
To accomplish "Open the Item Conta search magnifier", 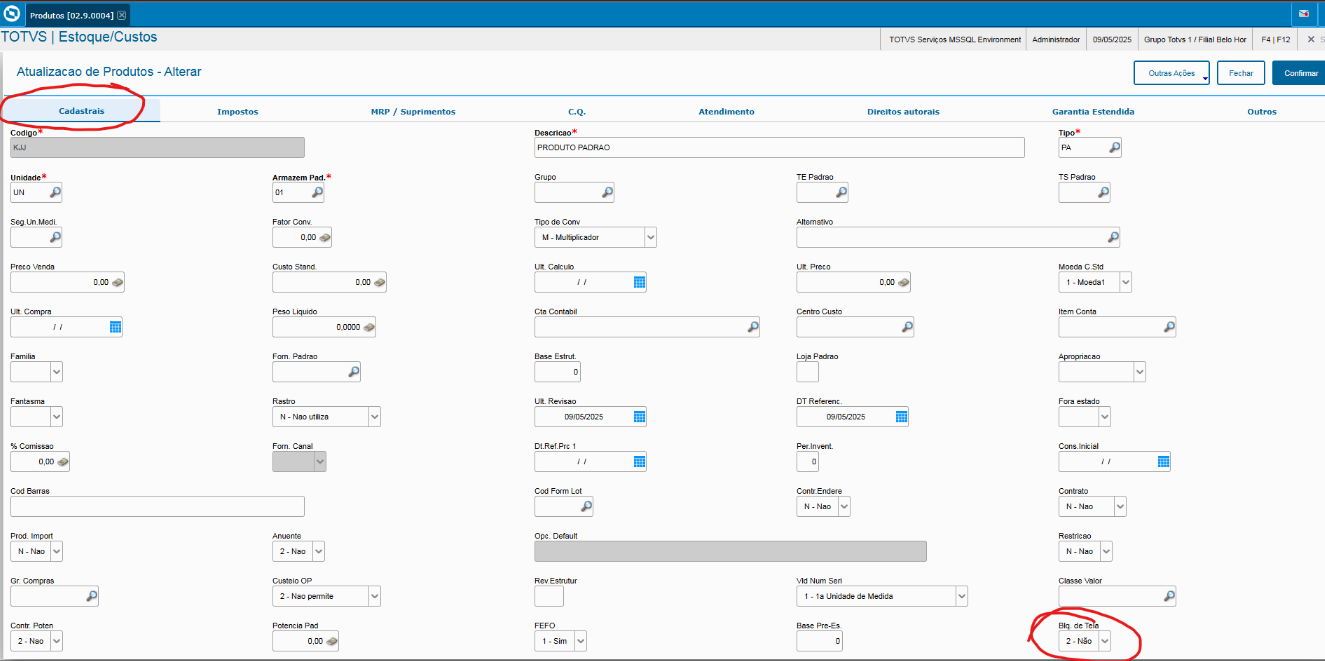I will [x=1168, y=327].
